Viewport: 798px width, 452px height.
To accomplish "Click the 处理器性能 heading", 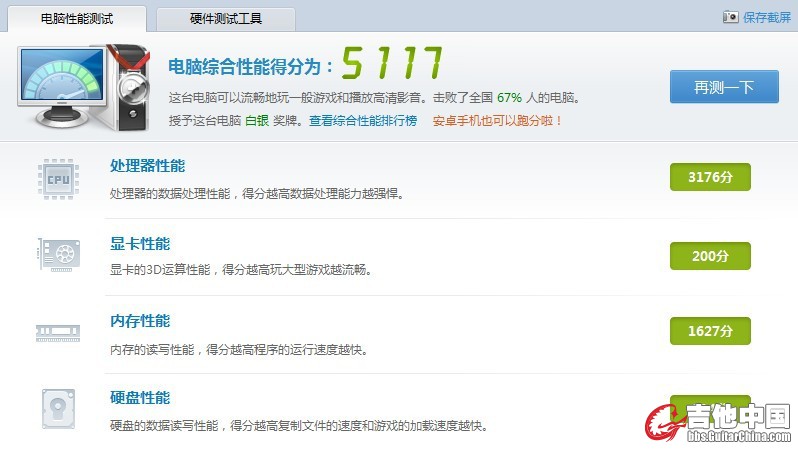I will click(147, 166).
